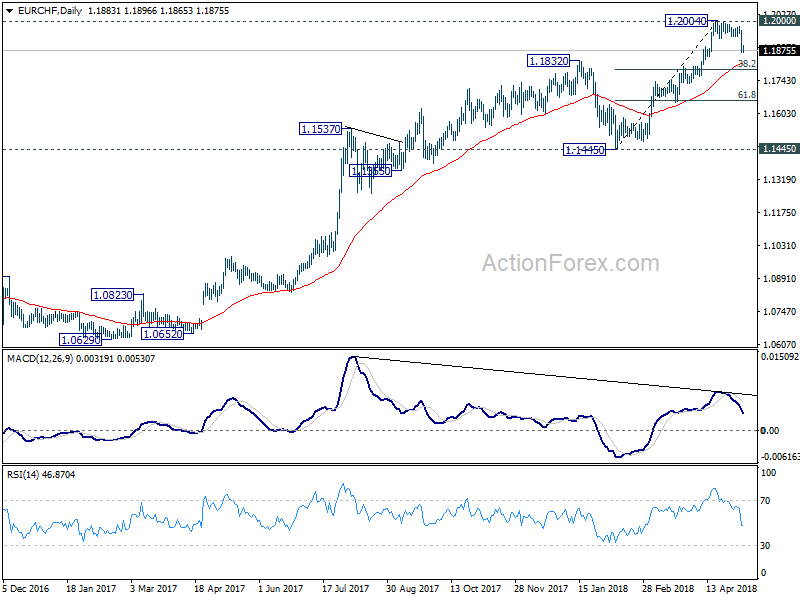Click the 1.18320 price label
800x600 pixels.
(x=548, y=61)
